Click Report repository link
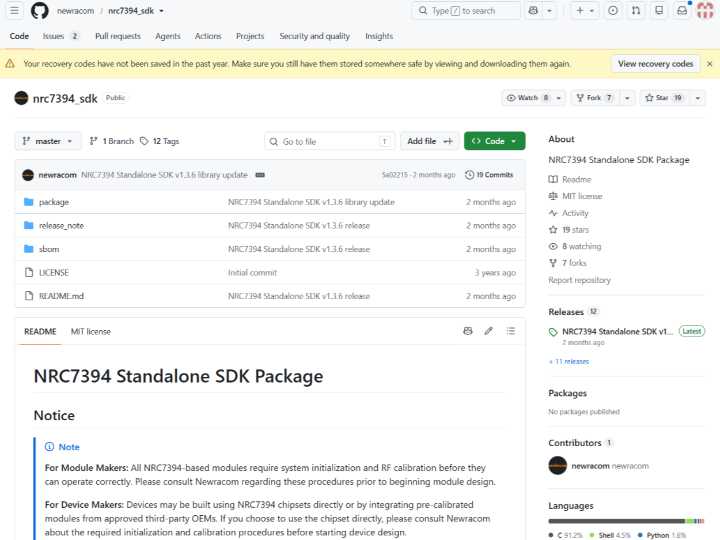Screen dimensions: 720x540 pyautogui.click(x=579, y=280)
